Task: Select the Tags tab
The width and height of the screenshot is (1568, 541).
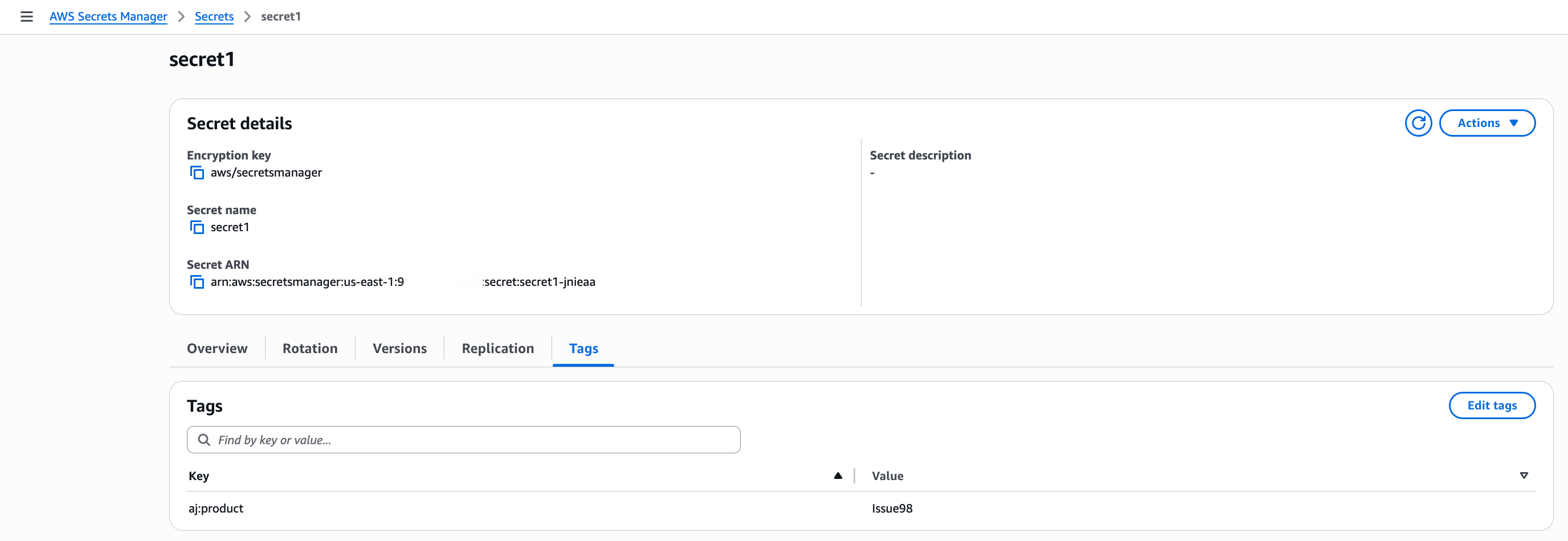Action: (583, 349)
